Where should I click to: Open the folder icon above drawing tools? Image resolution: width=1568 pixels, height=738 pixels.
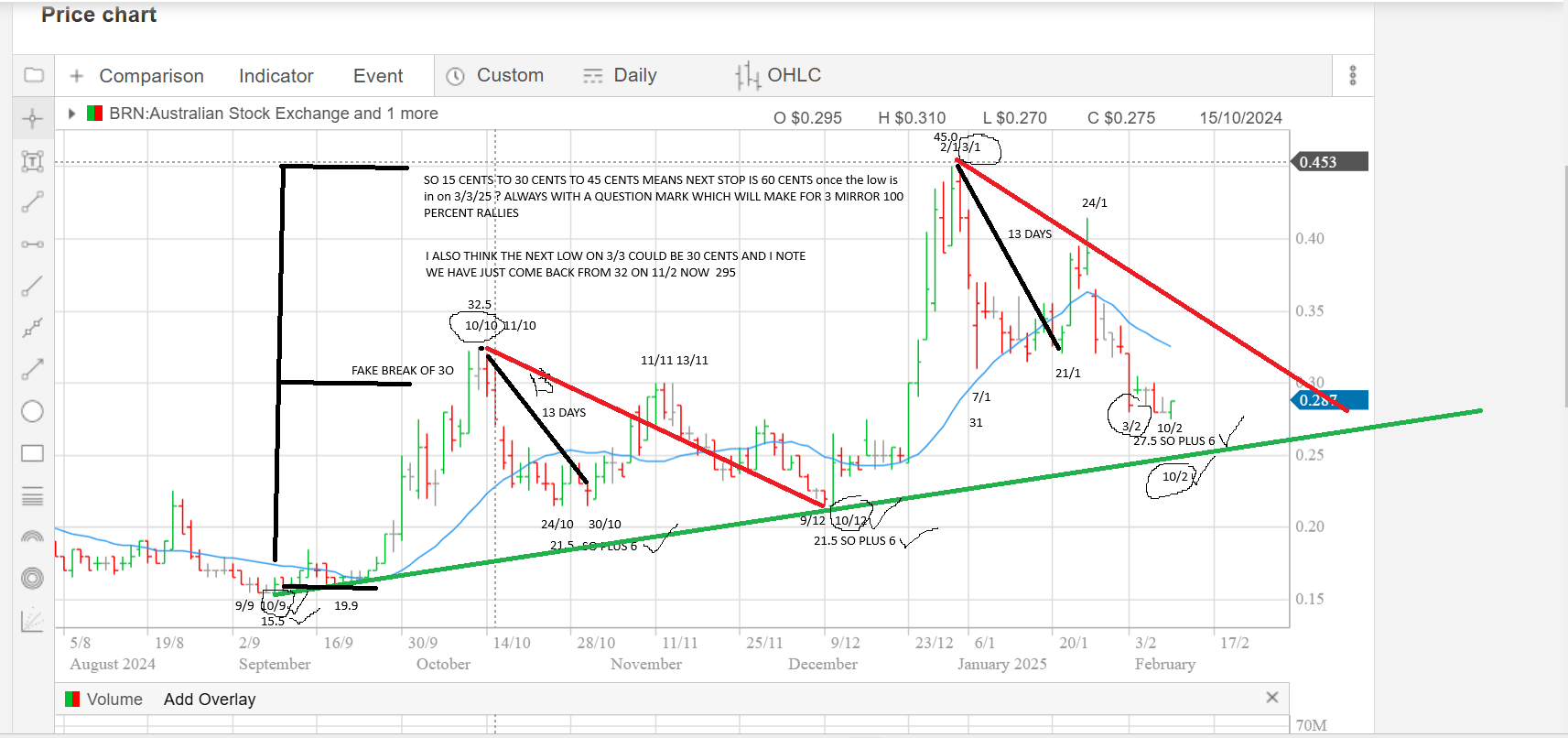tap(33, 75)
